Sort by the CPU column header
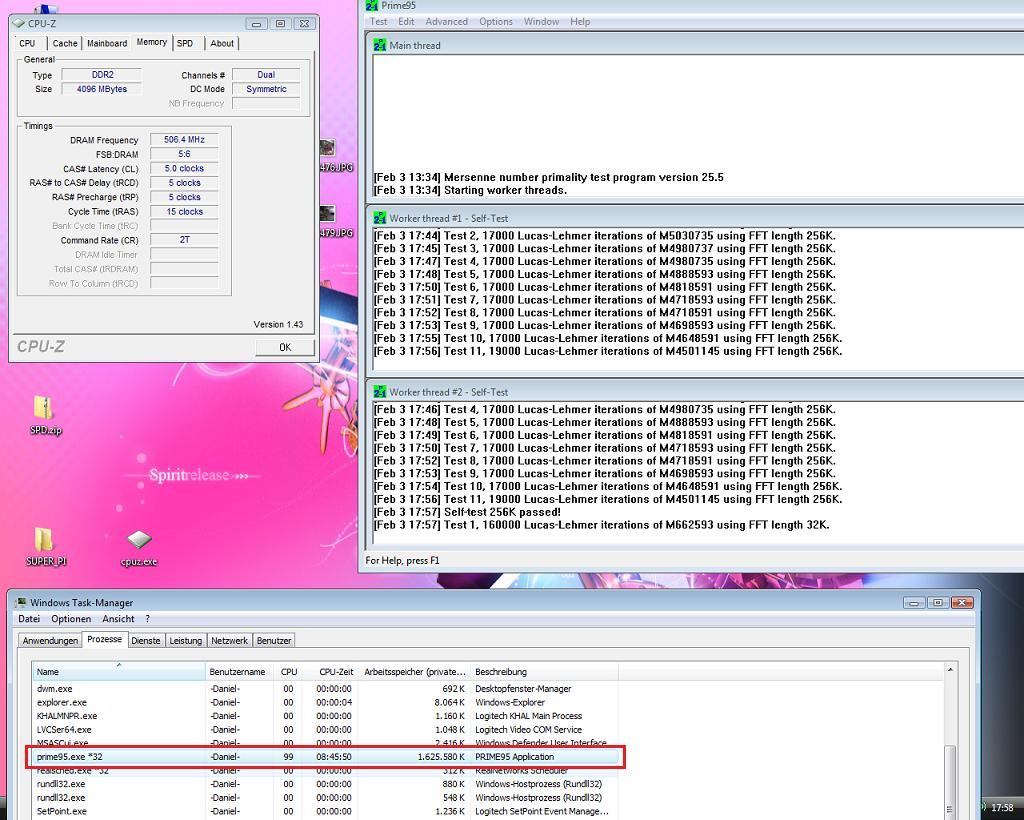1024x820 pixels. 288,671
